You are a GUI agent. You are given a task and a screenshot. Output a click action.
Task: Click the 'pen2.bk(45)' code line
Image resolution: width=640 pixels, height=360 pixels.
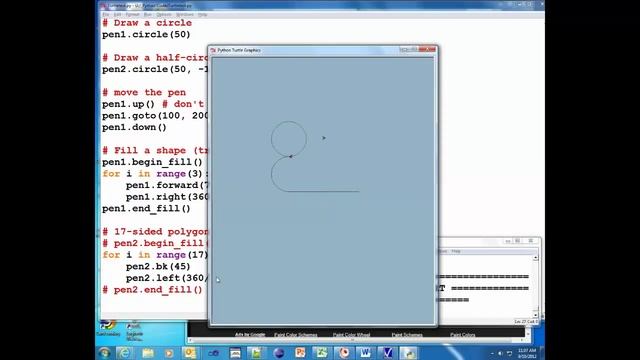158,267
